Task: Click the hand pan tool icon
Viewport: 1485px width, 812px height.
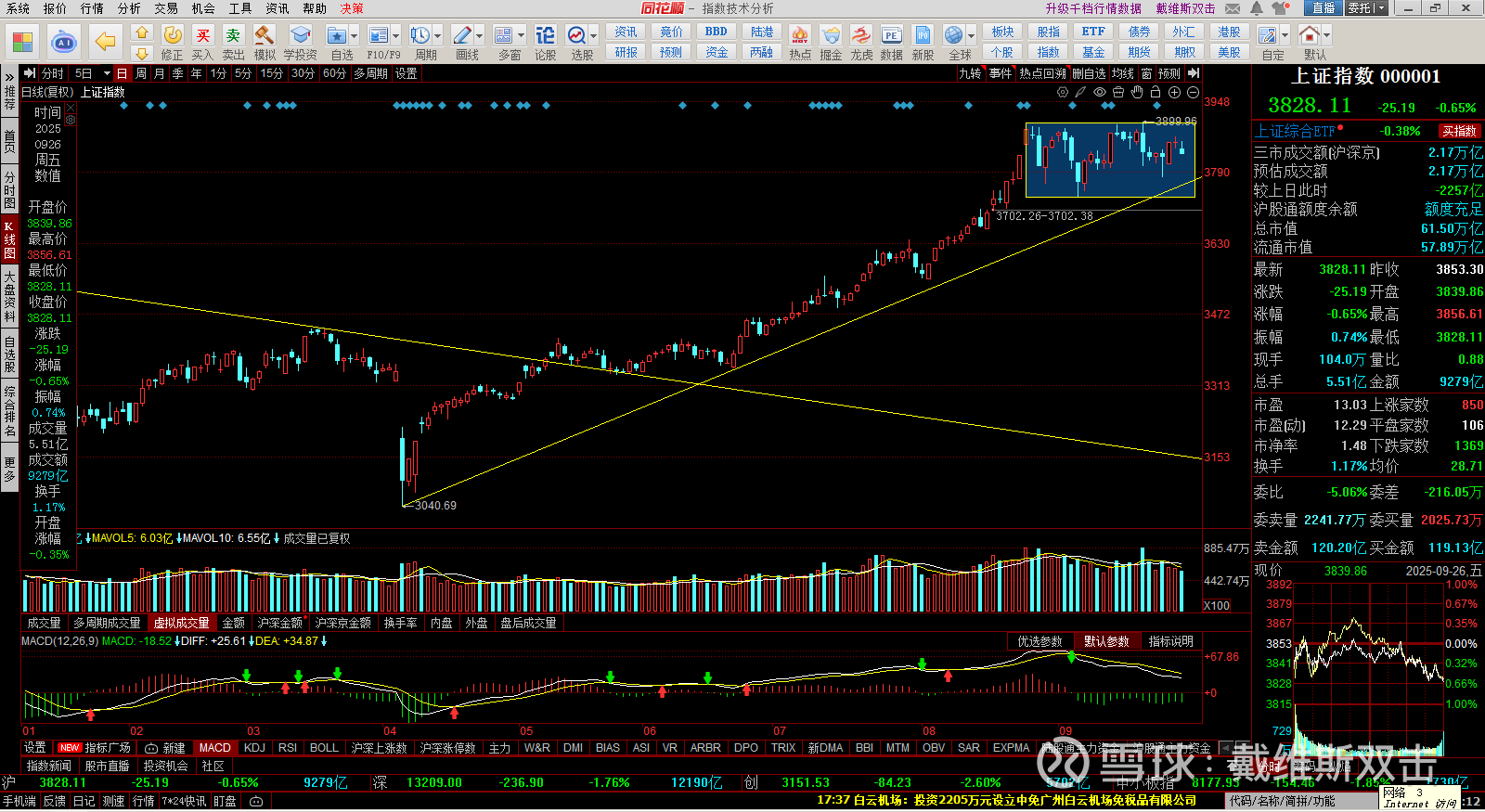Action: [x=1137, y=92]
